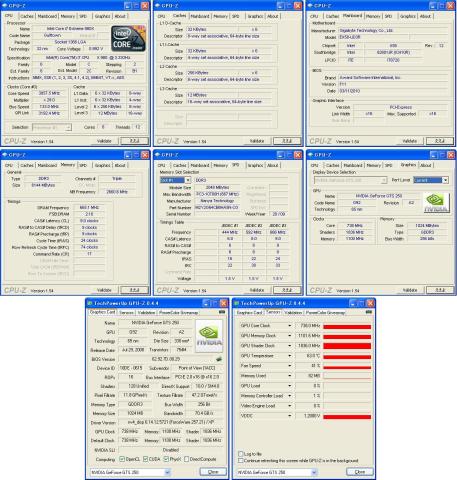The width and height of the screenshot is (457, 480).
Task: Click title bar icon of CPU-Z SPD window
Action: point(157,155)
